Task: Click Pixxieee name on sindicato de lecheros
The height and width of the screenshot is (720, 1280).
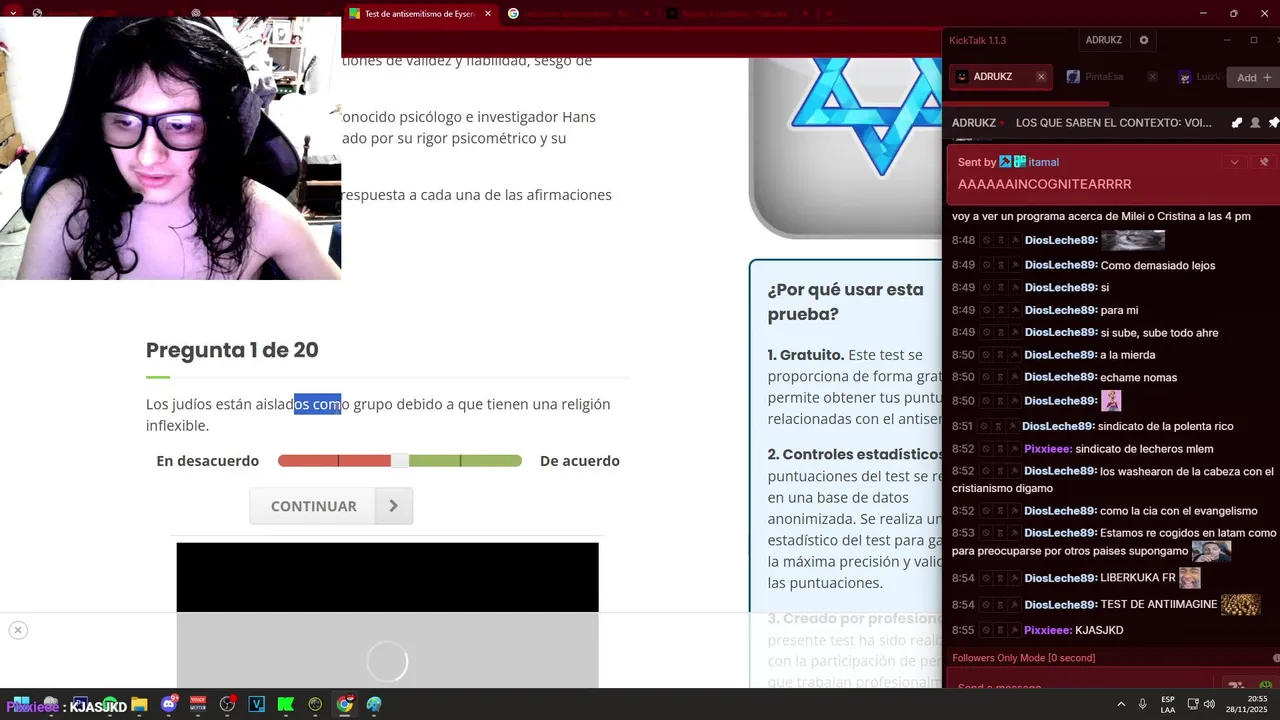Action: click(1048, 449)
